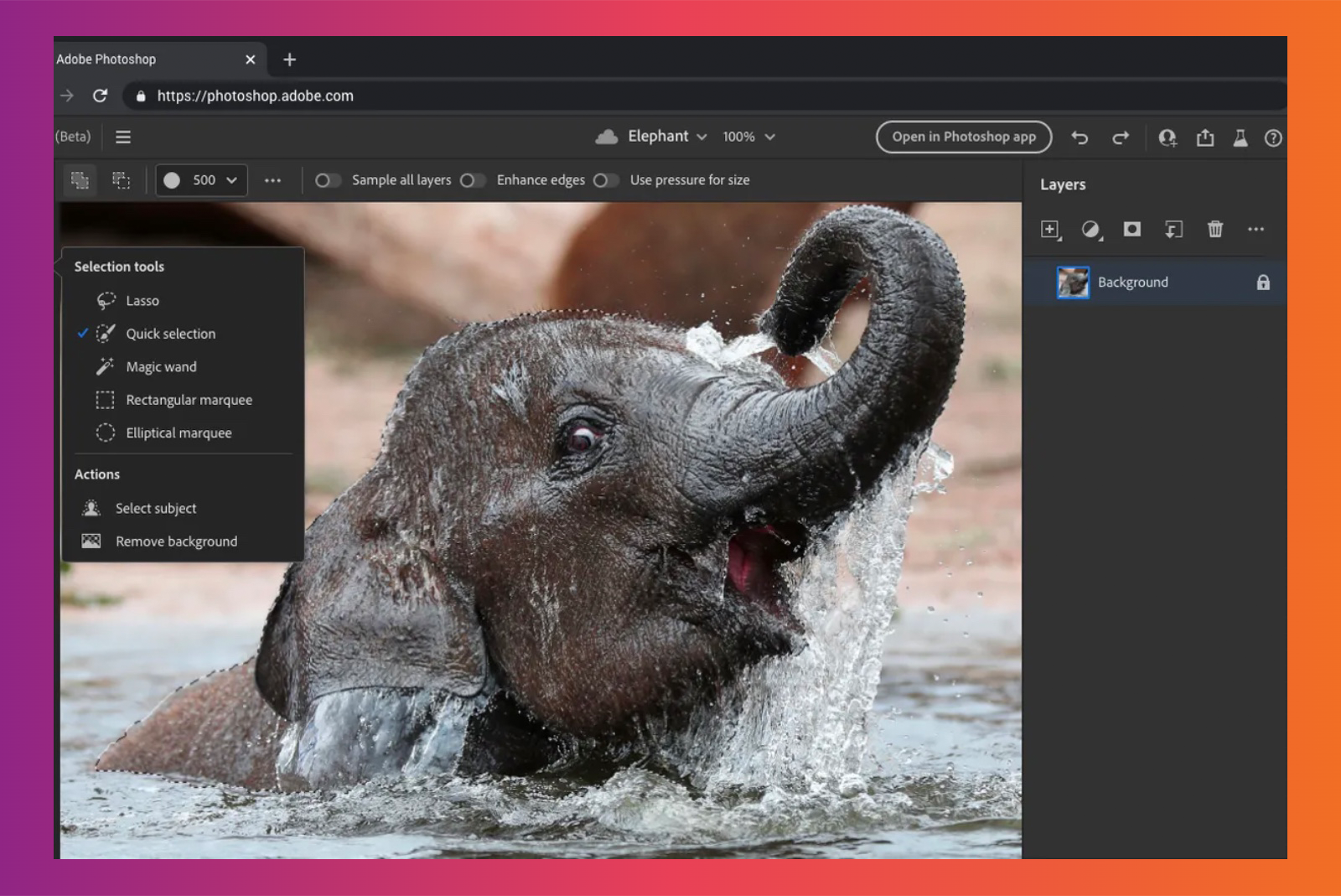Delete layer using the trash icon
Screen dimensions: 1341x896
(1215, 229)
